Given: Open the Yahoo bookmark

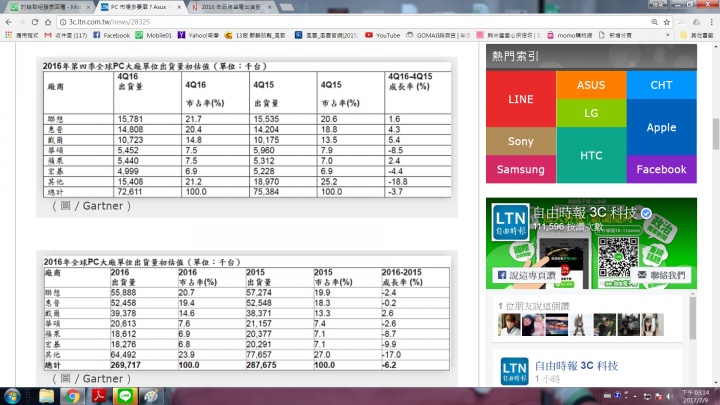Looking at the screenshot, I should 198,35.
